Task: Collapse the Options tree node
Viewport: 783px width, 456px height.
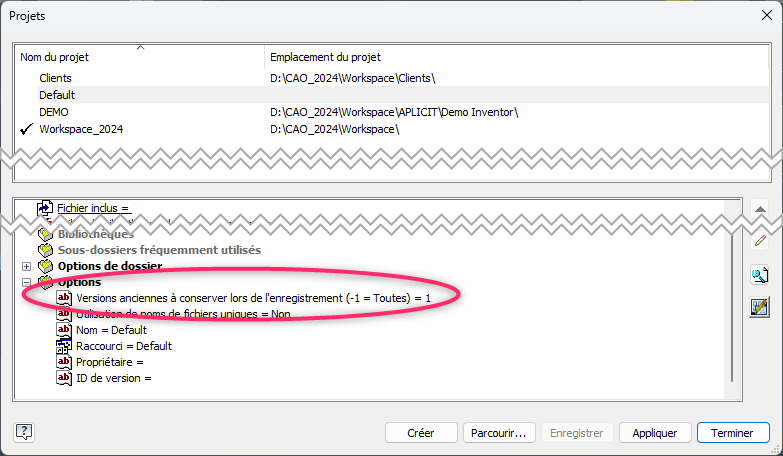Action: click(x=26, y=282)
